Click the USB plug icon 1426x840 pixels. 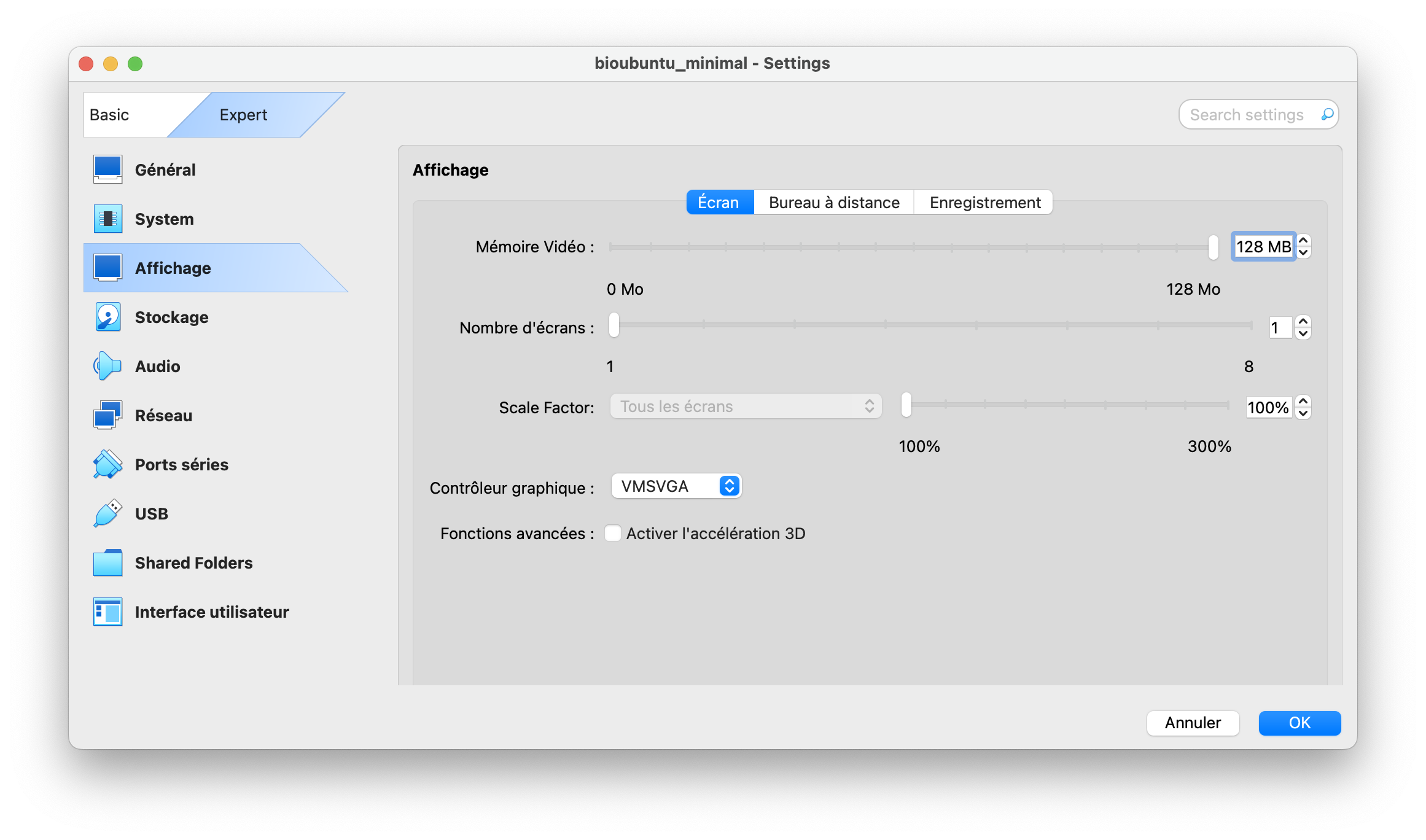[x=107, y=513]
